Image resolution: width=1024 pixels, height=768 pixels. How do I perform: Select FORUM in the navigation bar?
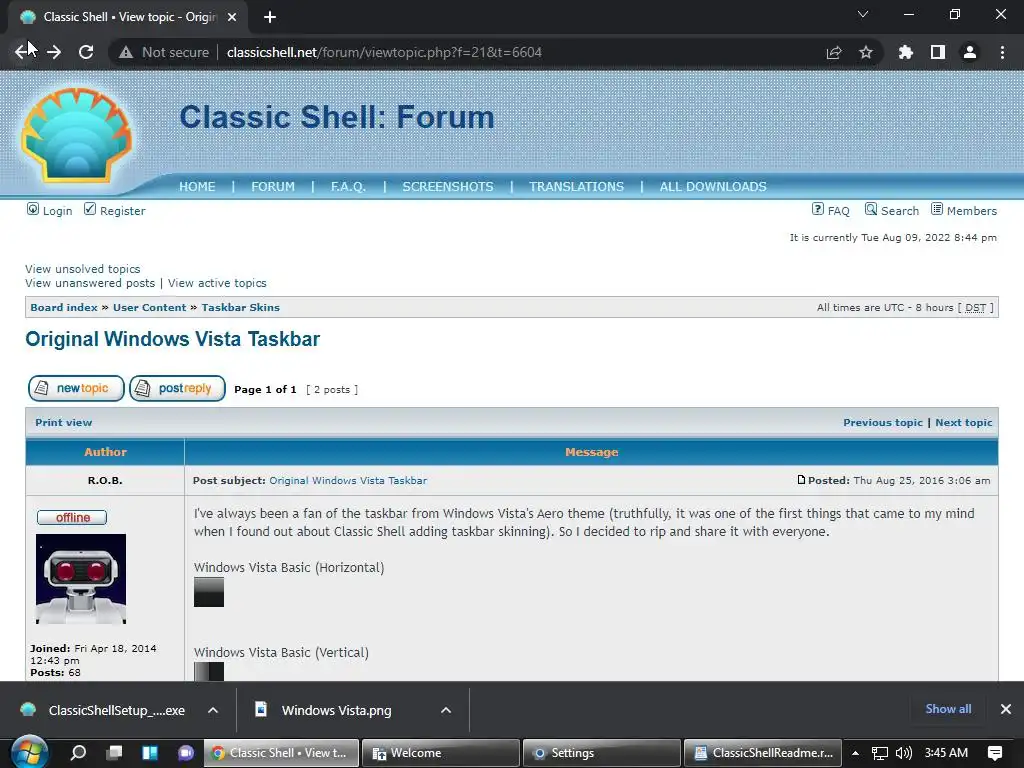click(x=273, y=186)
